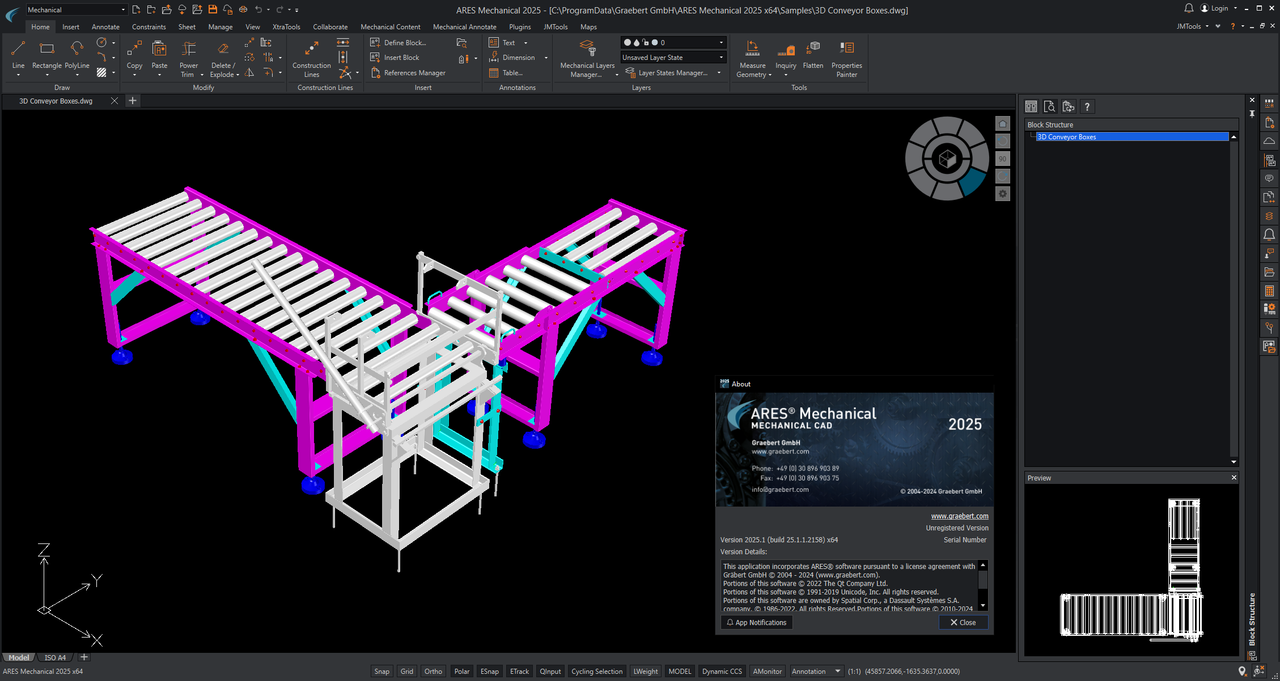Switch to the Insert ribbon tab
The width and height of the screenshot is (1280, 681).
71,27
